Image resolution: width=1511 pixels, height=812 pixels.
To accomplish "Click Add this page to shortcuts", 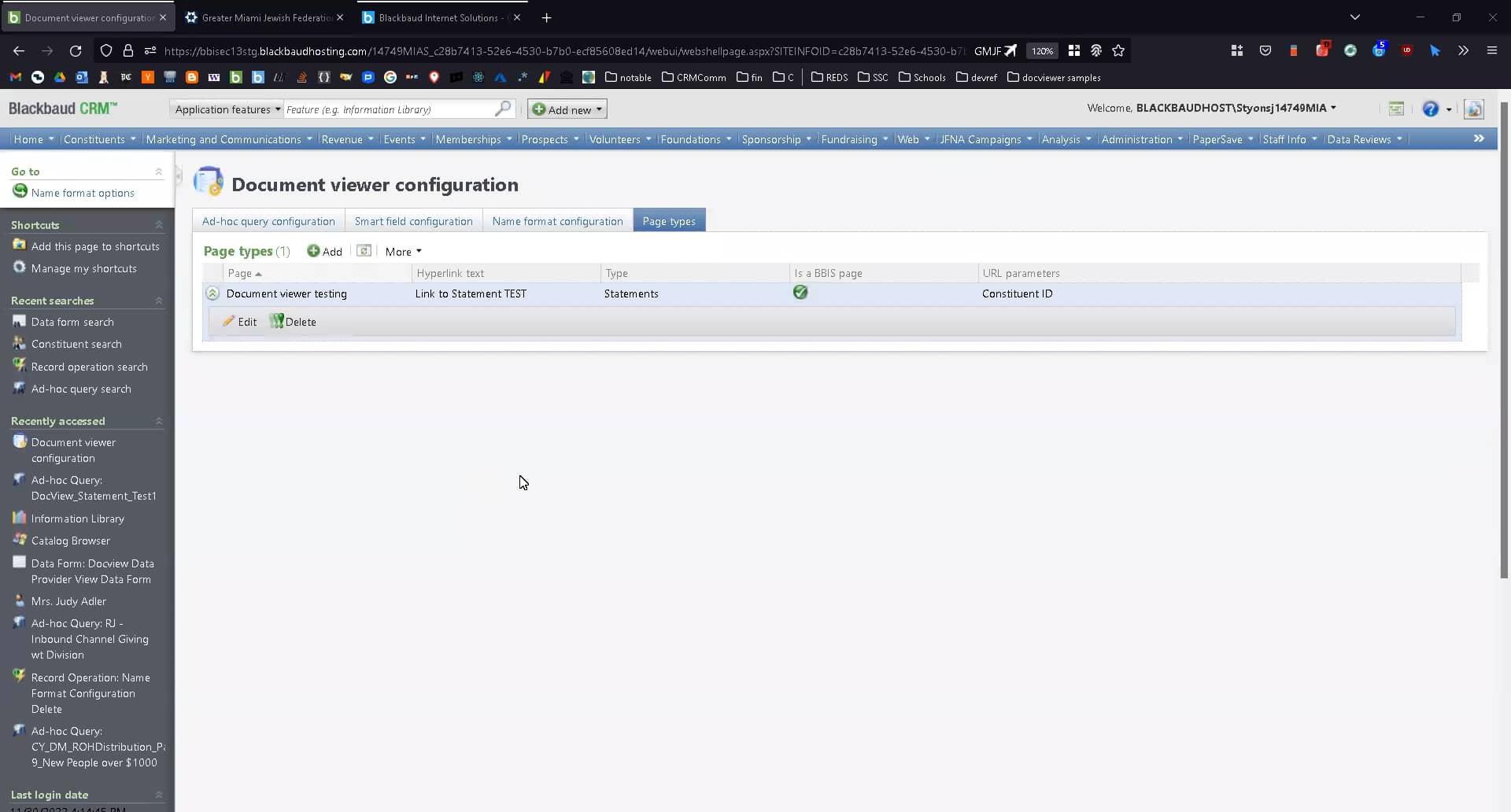I will (x=94, y=246).
